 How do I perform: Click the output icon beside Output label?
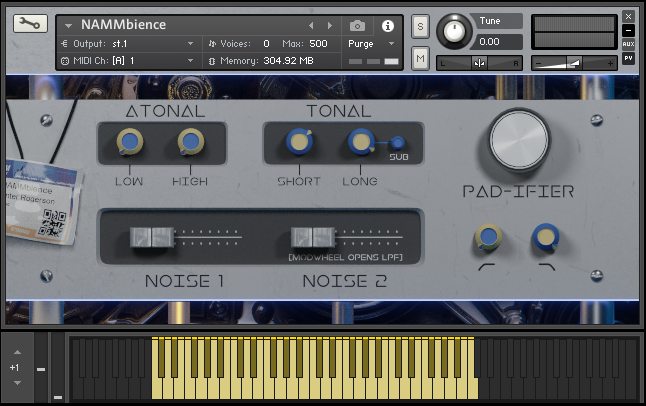[64, 43]
